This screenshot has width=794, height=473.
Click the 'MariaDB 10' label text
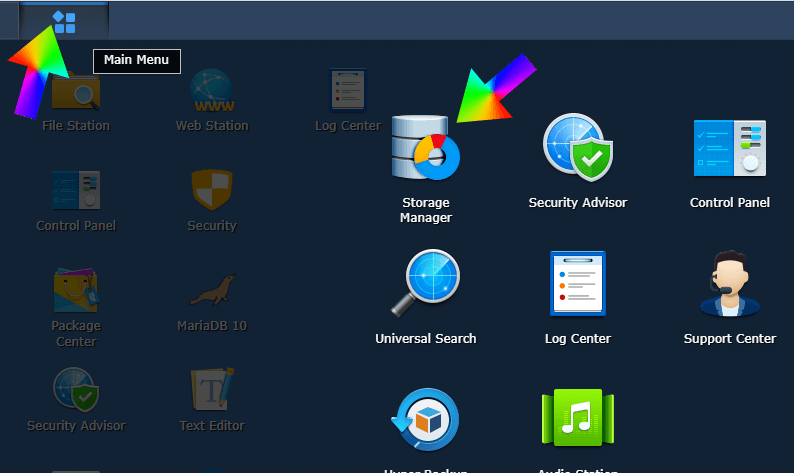click(212, 326)
